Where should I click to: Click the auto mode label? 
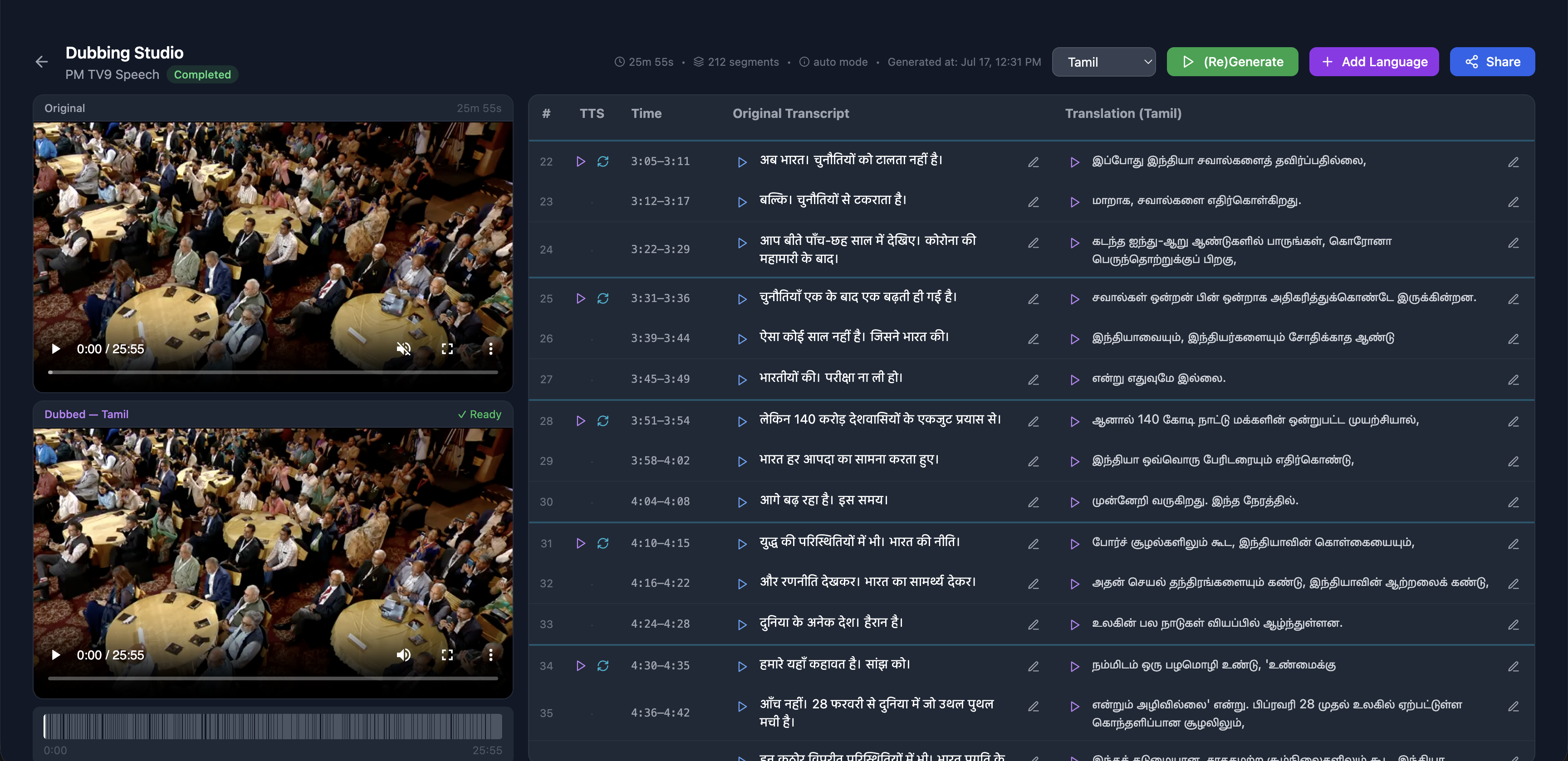tap(833, 61)
